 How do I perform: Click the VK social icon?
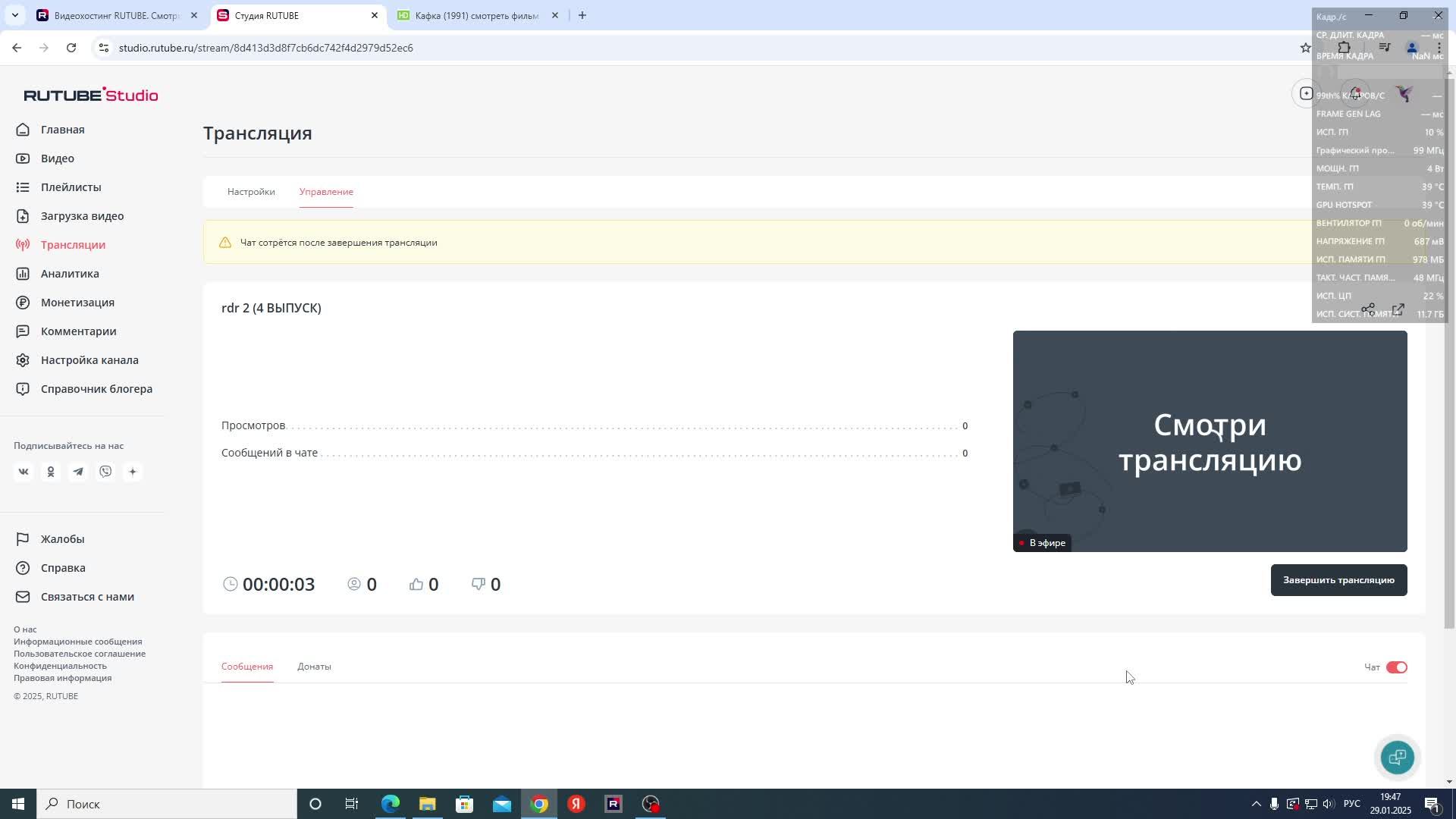[x=24, y=472]
